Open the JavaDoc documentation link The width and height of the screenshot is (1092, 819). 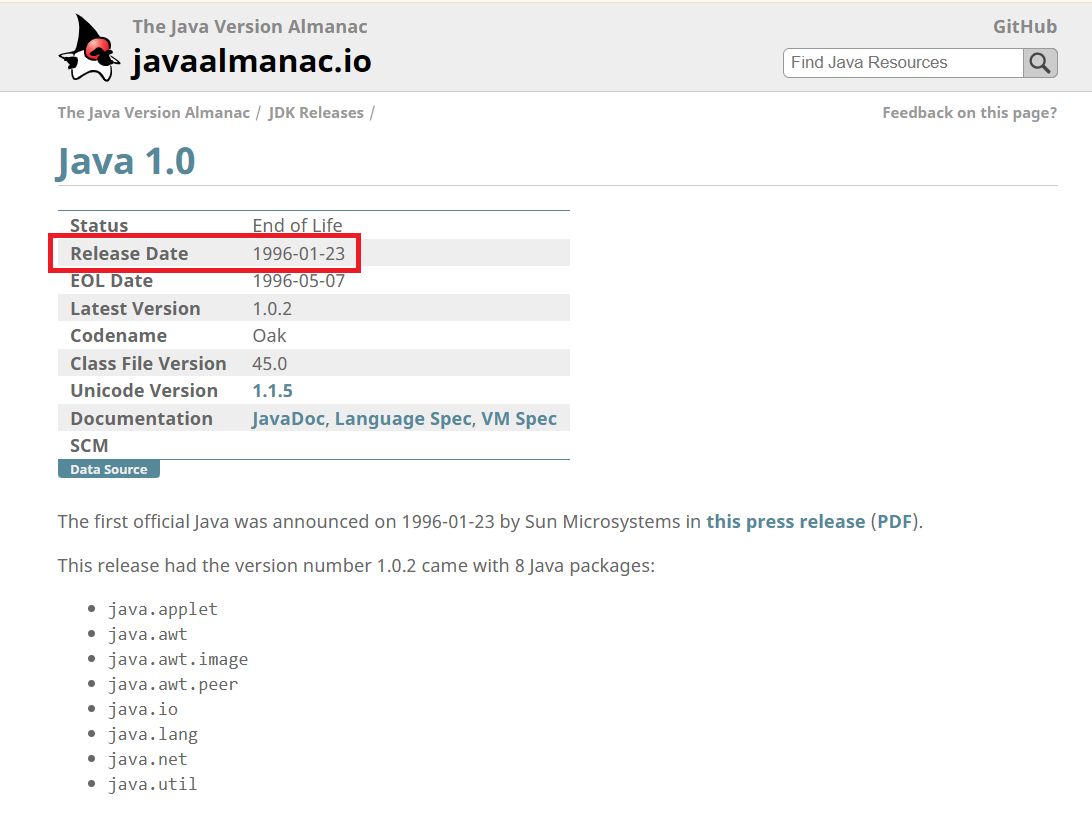[288, 419]
